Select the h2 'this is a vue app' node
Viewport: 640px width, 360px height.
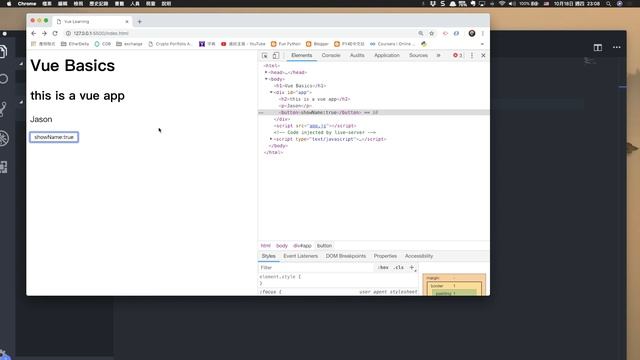pos(314,99)
